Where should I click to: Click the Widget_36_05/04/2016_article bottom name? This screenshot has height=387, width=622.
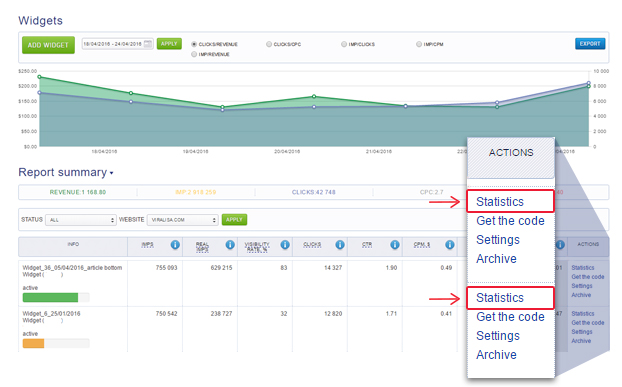(x=72, y=268)
